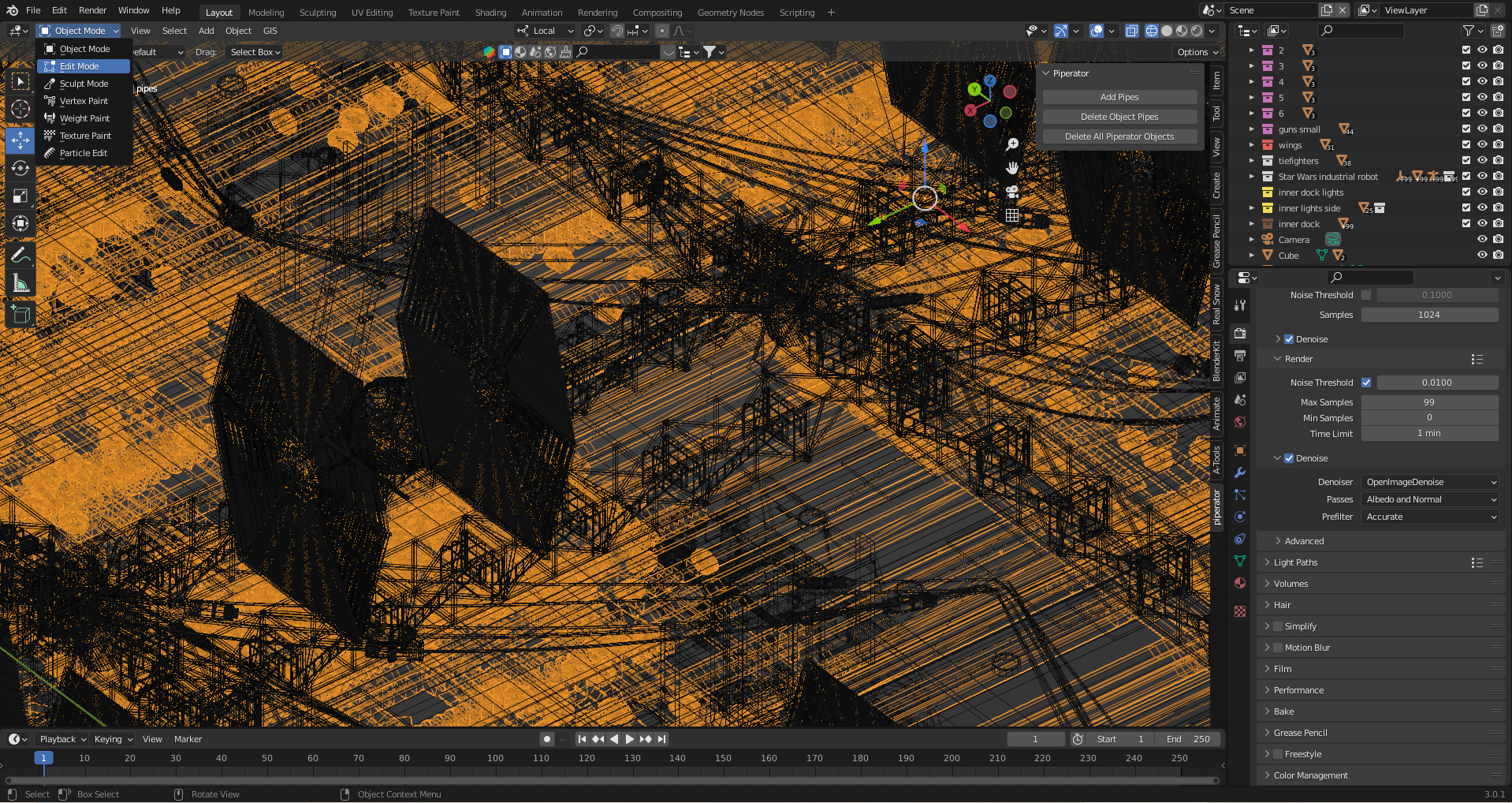This screenshot has width=1512, height=803.
Task: Uncheck the Render Noise Threshold checkbox
Action: [1366, 383]
